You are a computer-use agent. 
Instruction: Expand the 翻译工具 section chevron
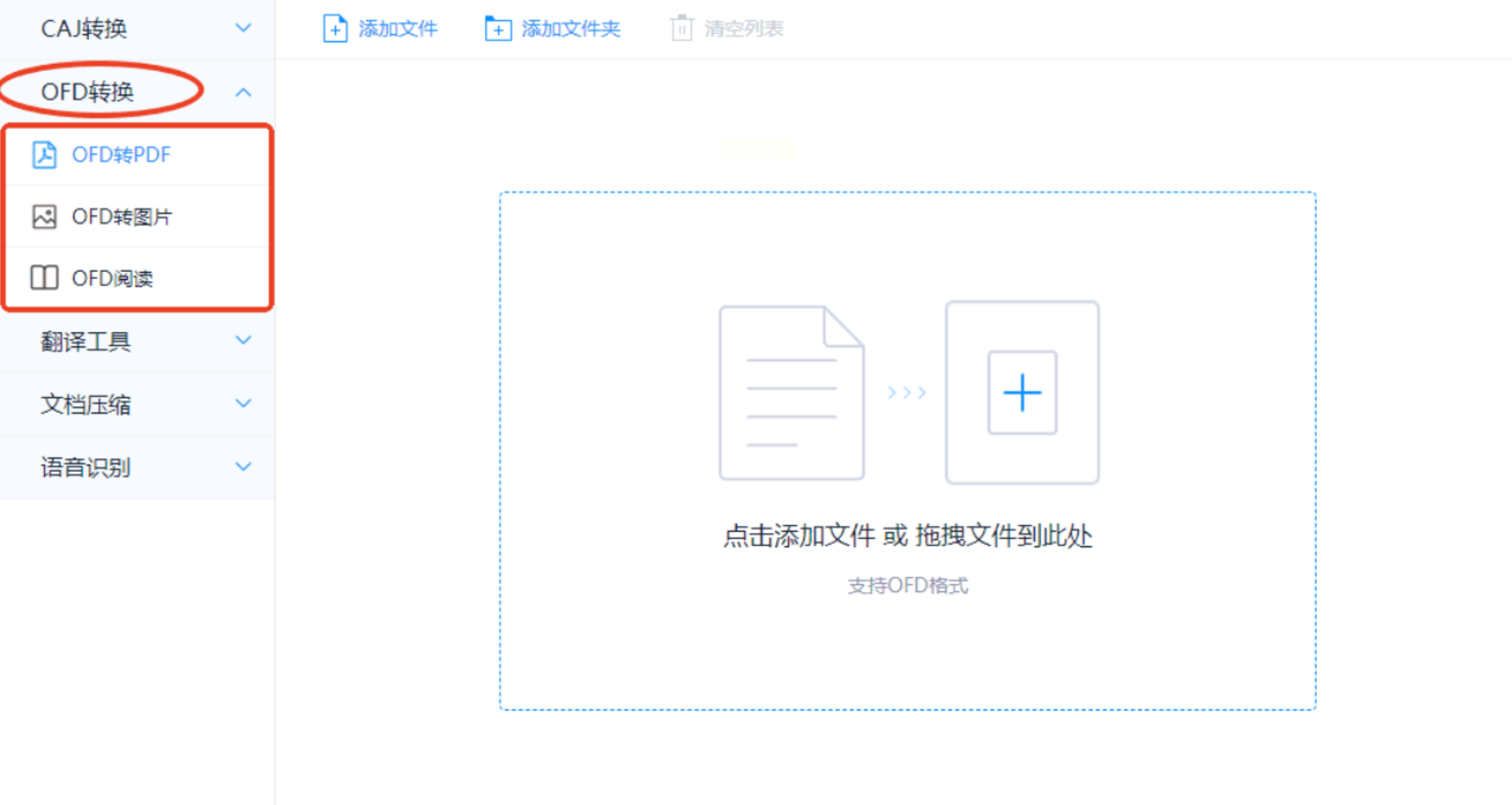[243, 341]
